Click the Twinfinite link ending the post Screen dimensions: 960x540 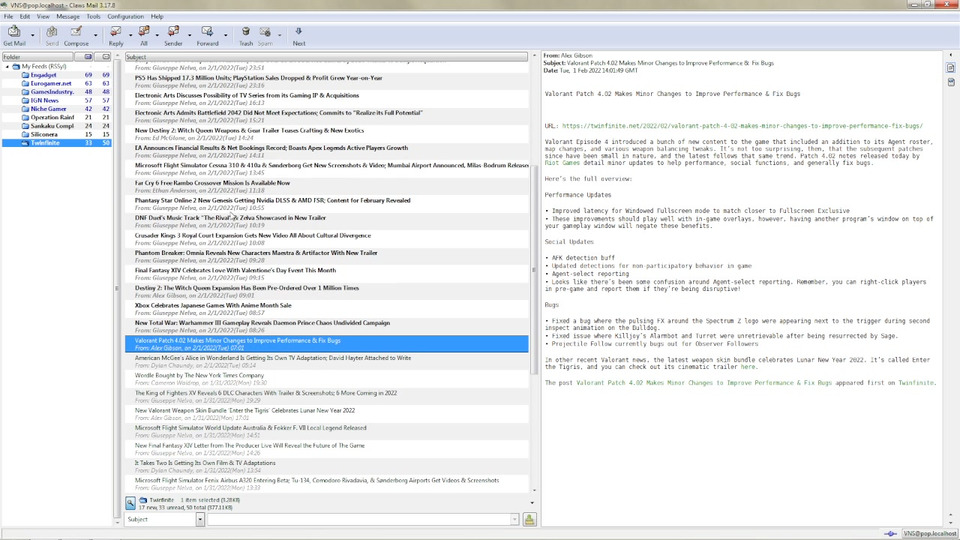[916, 383]
